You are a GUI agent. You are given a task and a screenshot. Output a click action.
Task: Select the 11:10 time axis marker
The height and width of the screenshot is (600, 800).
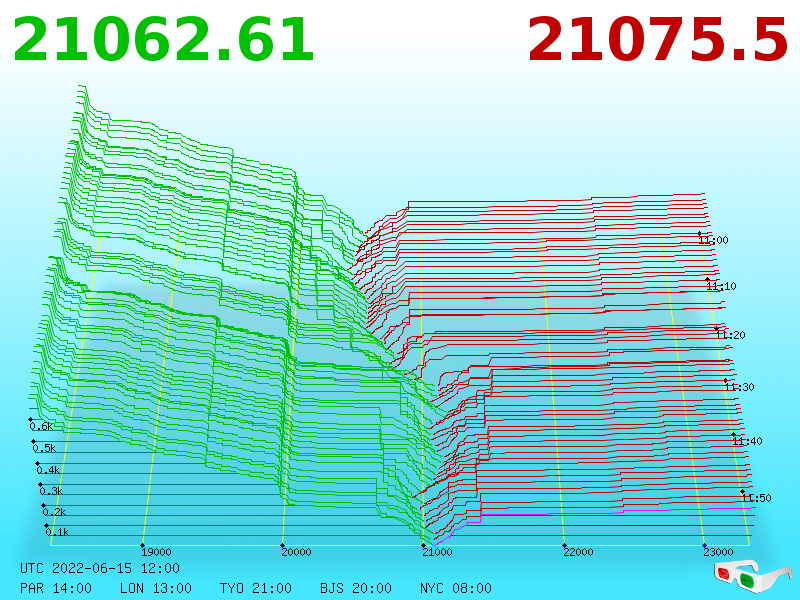pyautogui.click(x=721, y=286)
